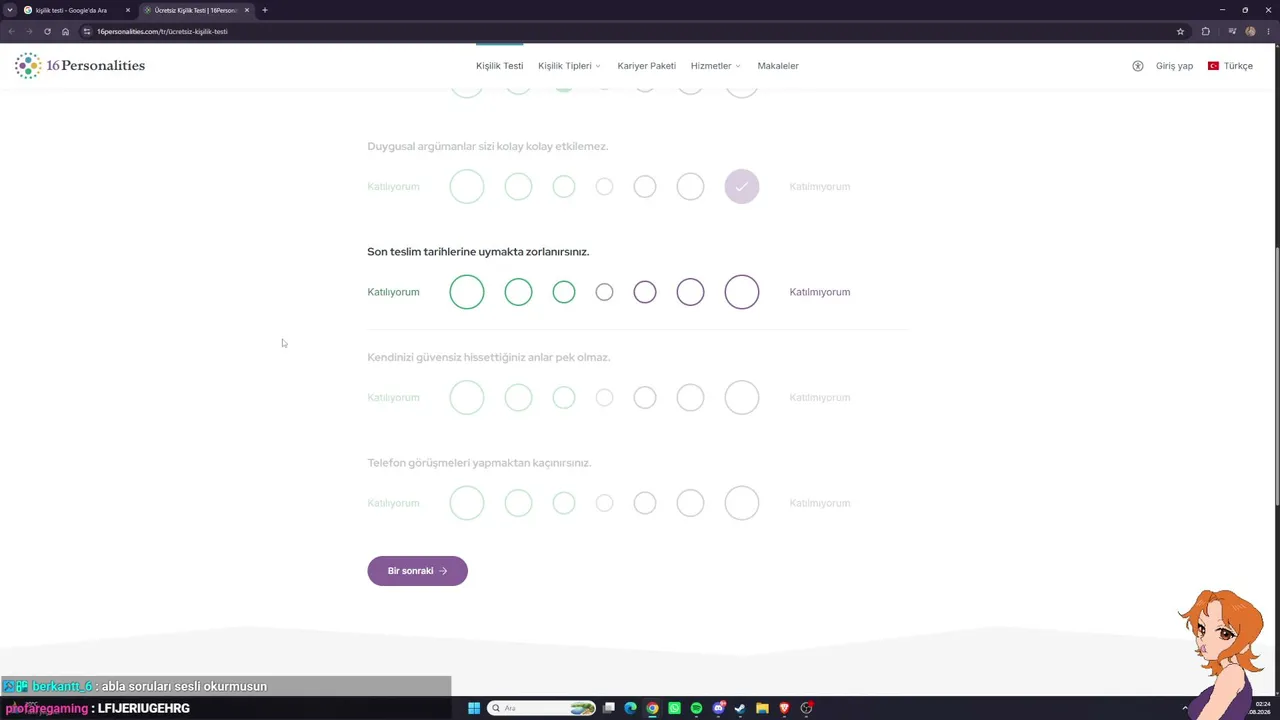Open the Chrome three-dot menu
The image size is (1280, 720).
[x=1268, y=31]
